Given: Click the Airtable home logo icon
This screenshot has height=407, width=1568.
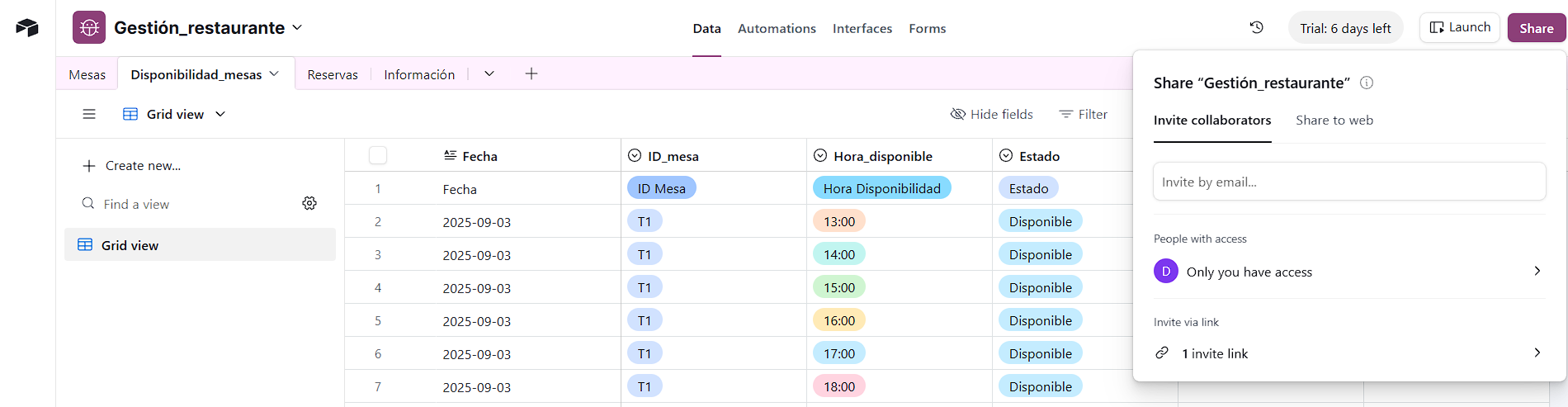Looking at the screenshot, I should (x=27, y=28).
